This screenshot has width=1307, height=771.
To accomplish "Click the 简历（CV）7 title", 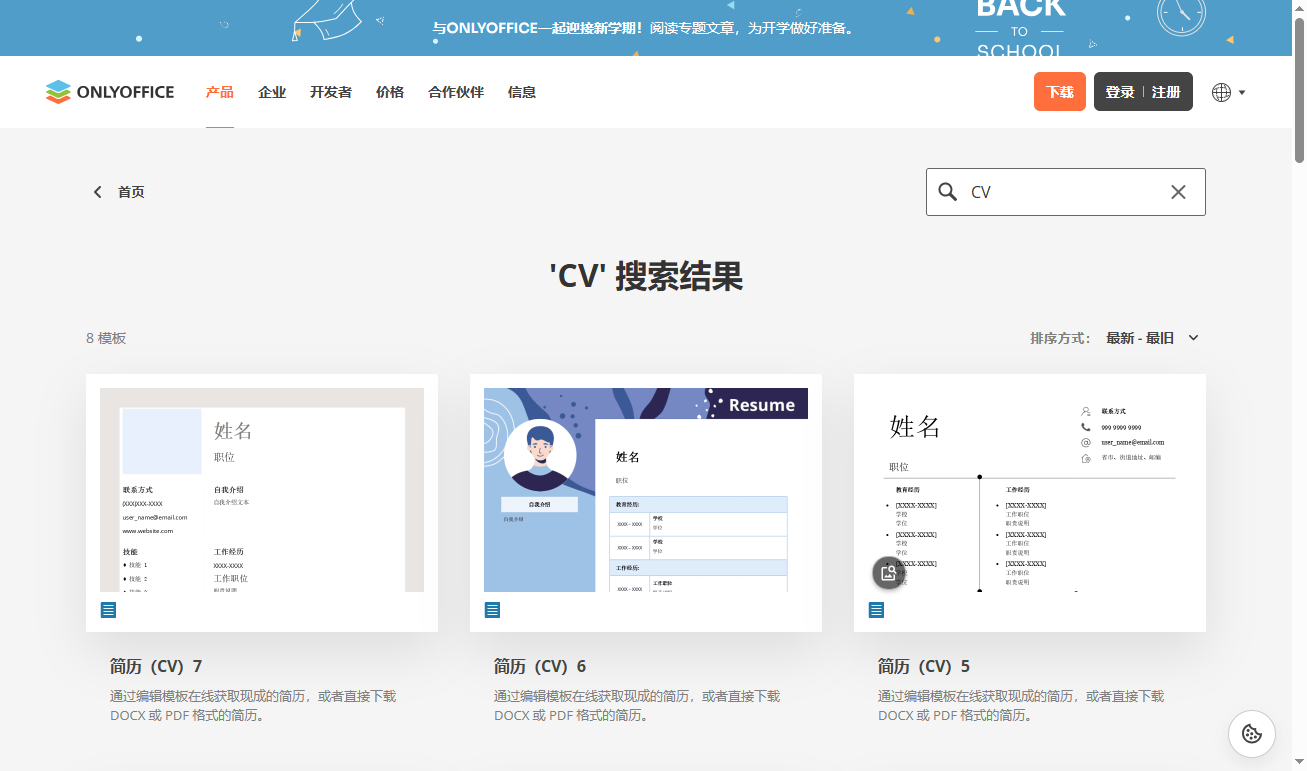I will tap(156, 666).
